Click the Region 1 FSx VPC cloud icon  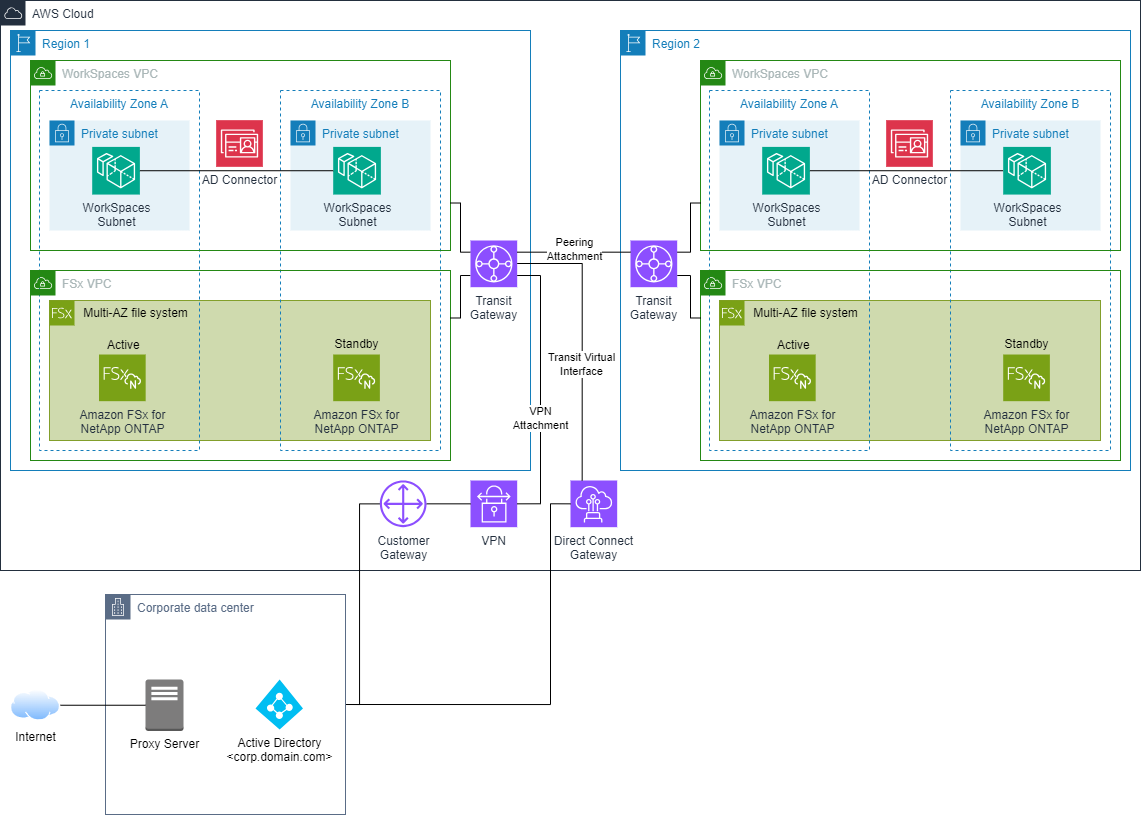(43, 283)
